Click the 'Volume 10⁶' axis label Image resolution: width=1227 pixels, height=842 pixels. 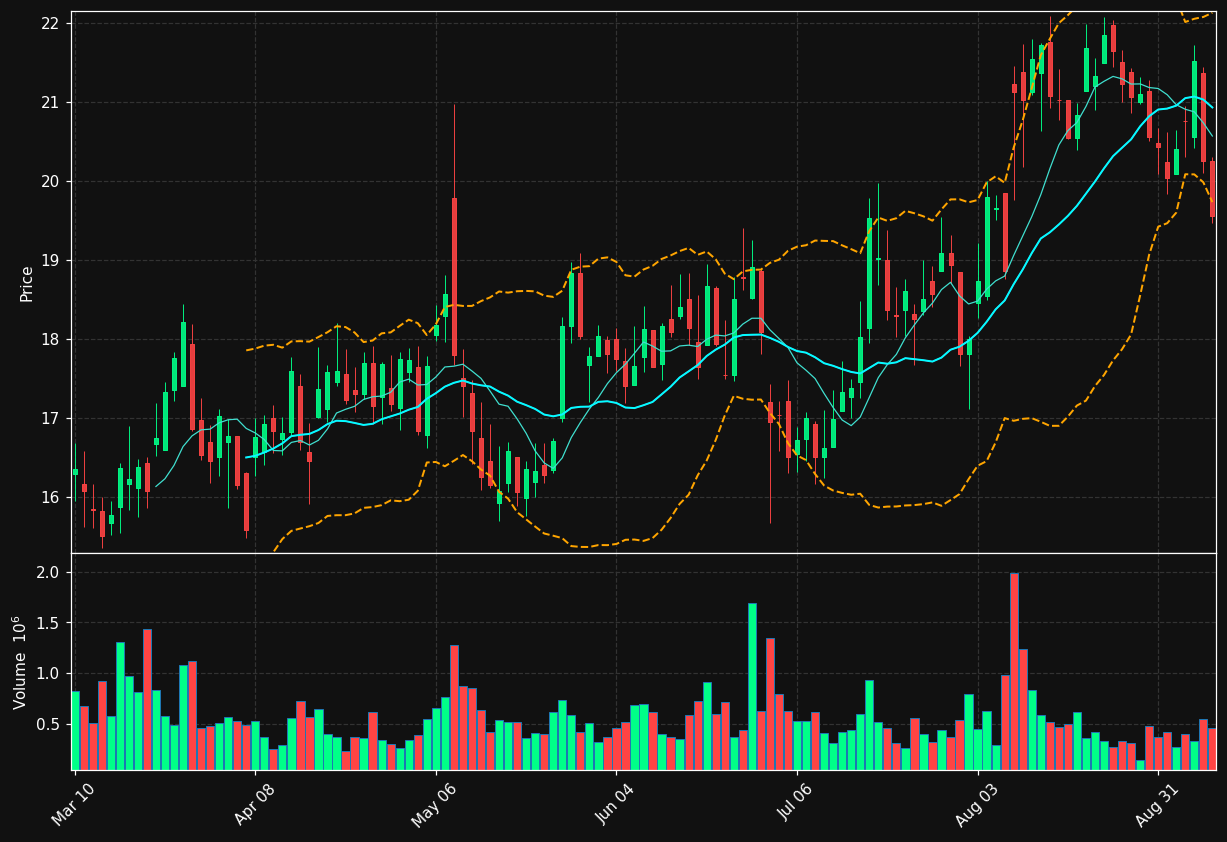pos(19,662)
